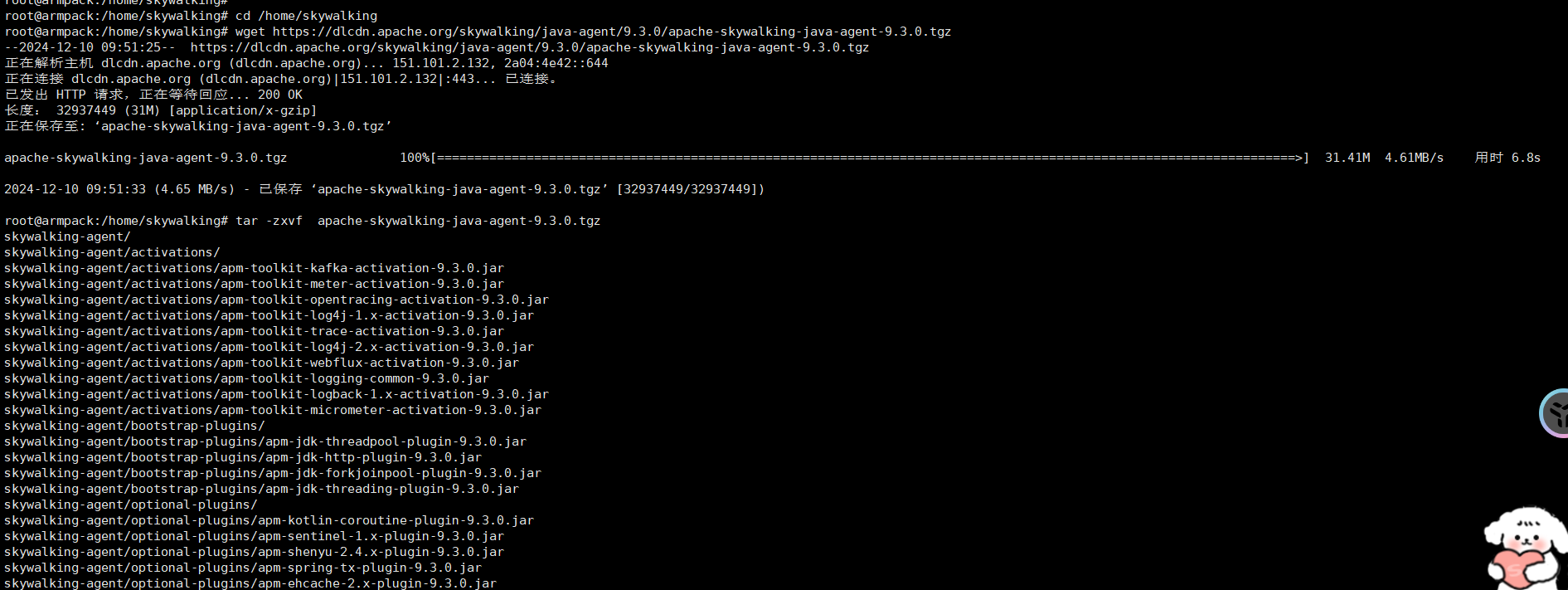Click the white puppy mascot sticker
Viewport: 1568px width, 590px height.
click(1524, 548)
